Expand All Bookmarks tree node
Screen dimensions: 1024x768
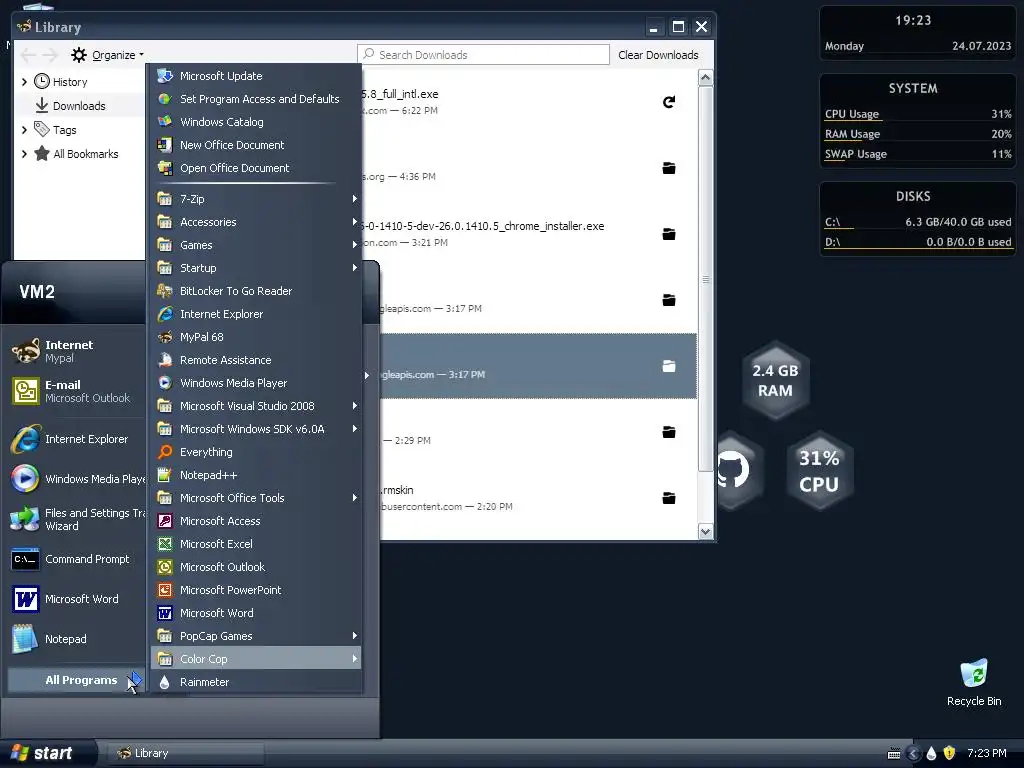pos(24,154)
